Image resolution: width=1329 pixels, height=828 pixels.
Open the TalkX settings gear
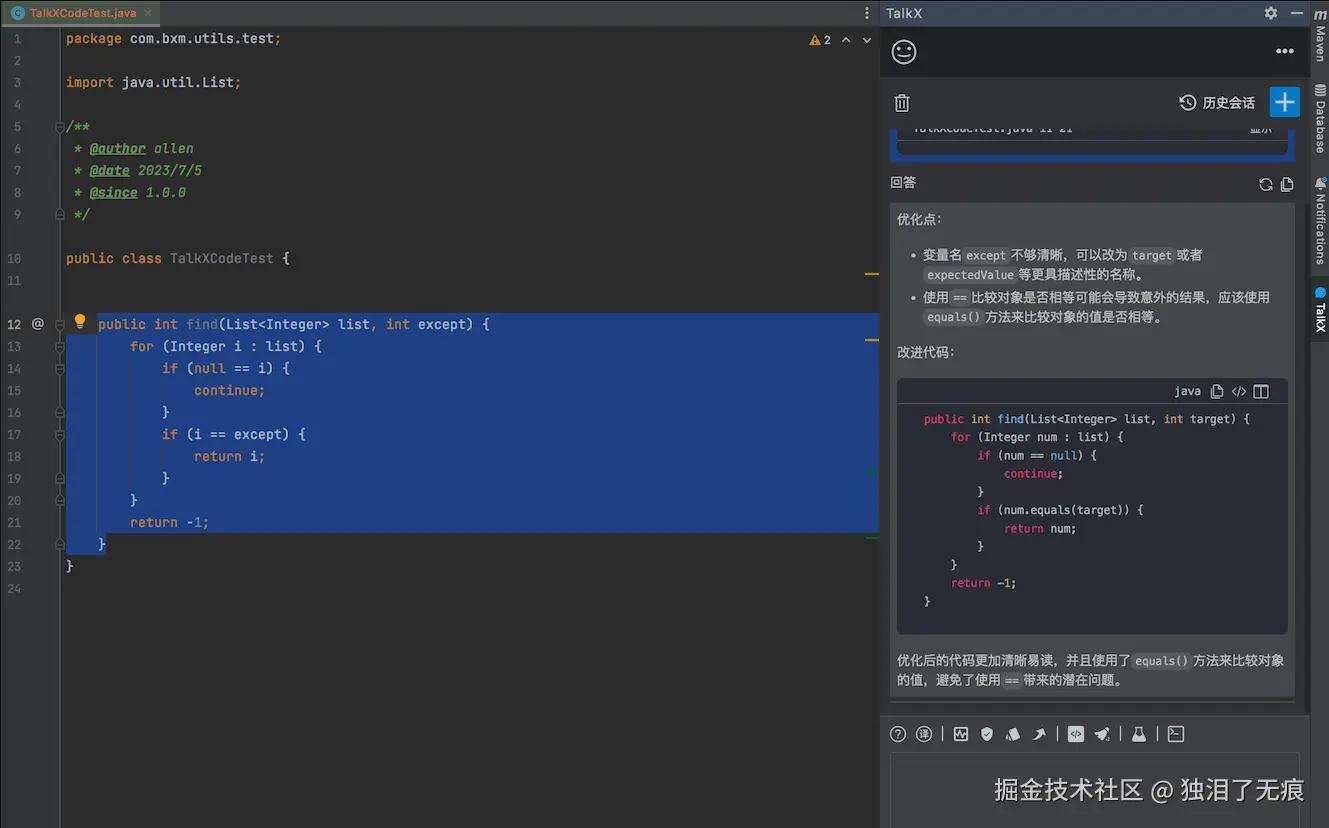point(1270,13)
